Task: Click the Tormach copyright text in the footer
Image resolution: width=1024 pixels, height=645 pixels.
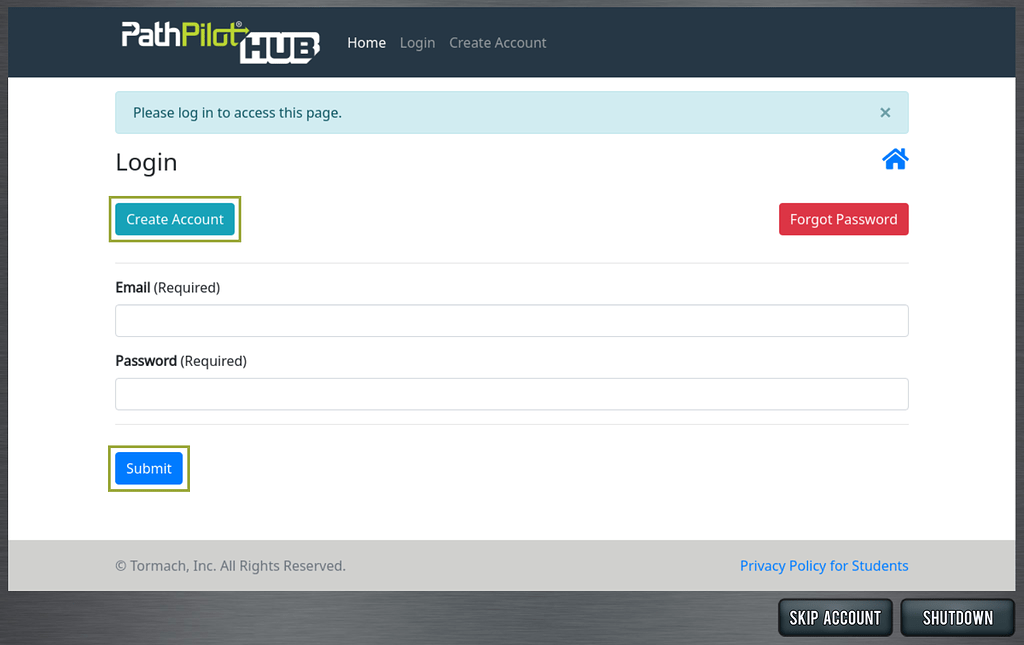Action: [x=232, y=565]
